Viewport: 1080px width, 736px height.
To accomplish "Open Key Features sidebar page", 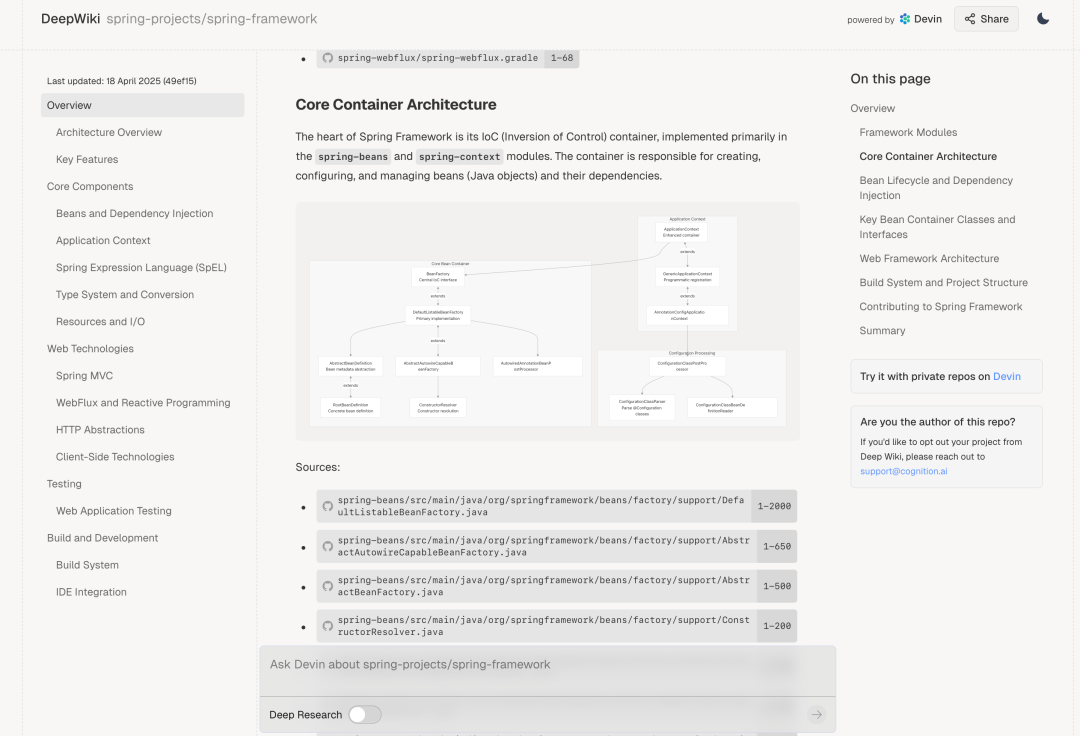I will tap(87, 159).
